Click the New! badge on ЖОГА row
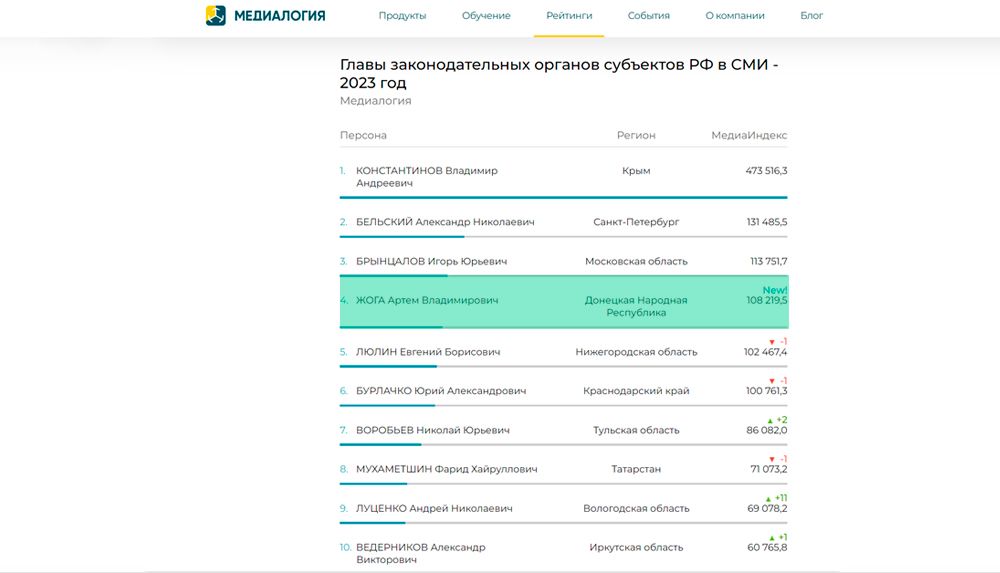 pyautogui.click(x=775, y=290)
